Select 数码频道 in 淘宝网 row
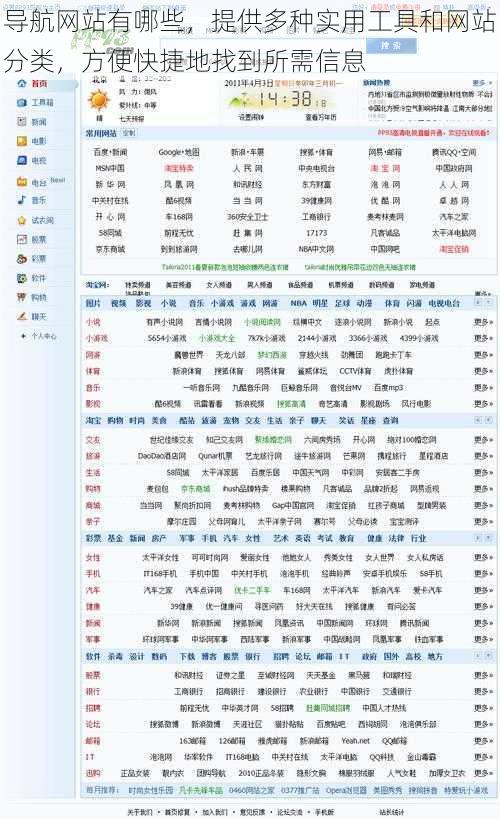This screenshot has width=500, height=819. pos(381,285)
